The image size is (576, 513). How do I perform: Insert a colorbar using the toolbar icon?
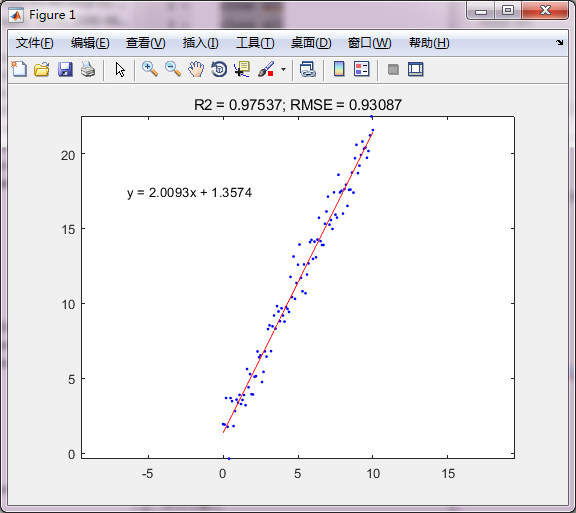(x=339, y=69)
